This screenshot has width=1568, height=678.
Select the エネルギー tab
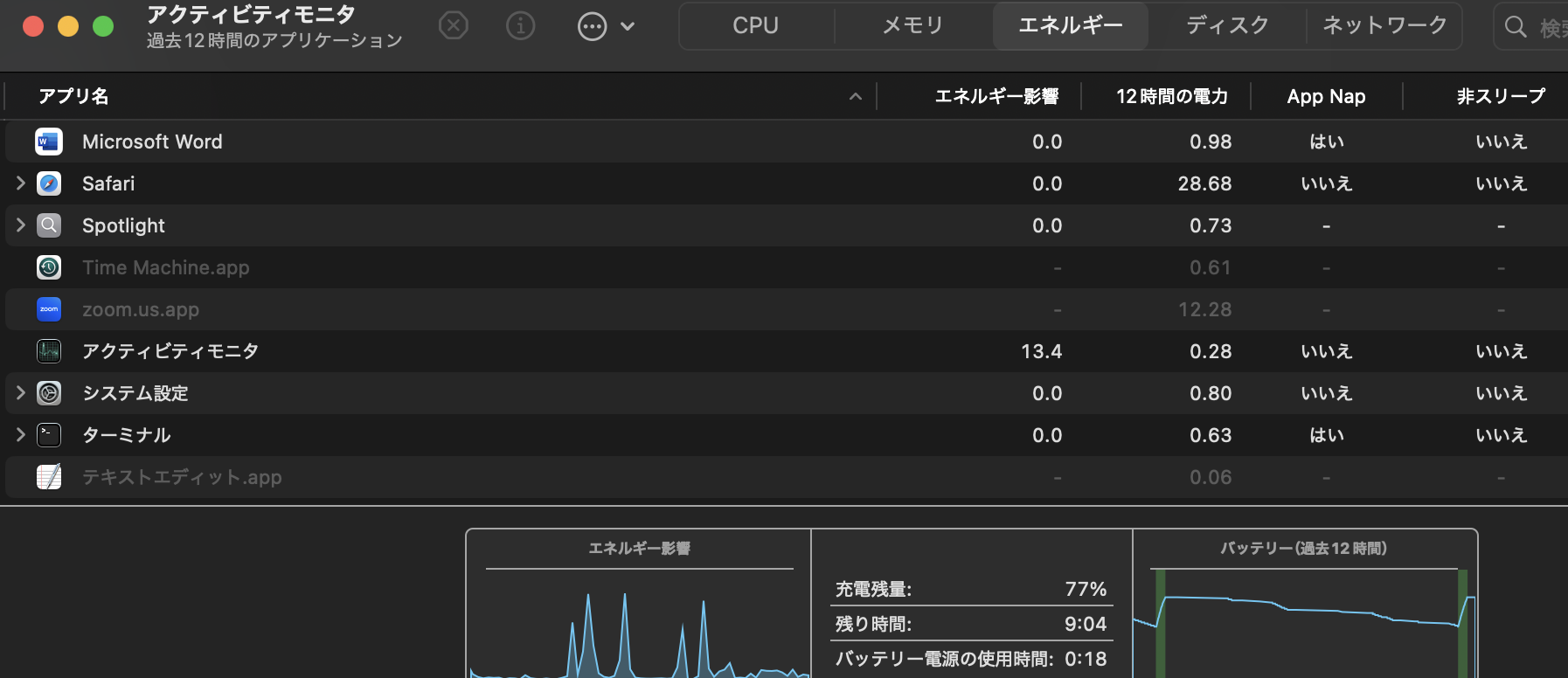pos(1071,26)
